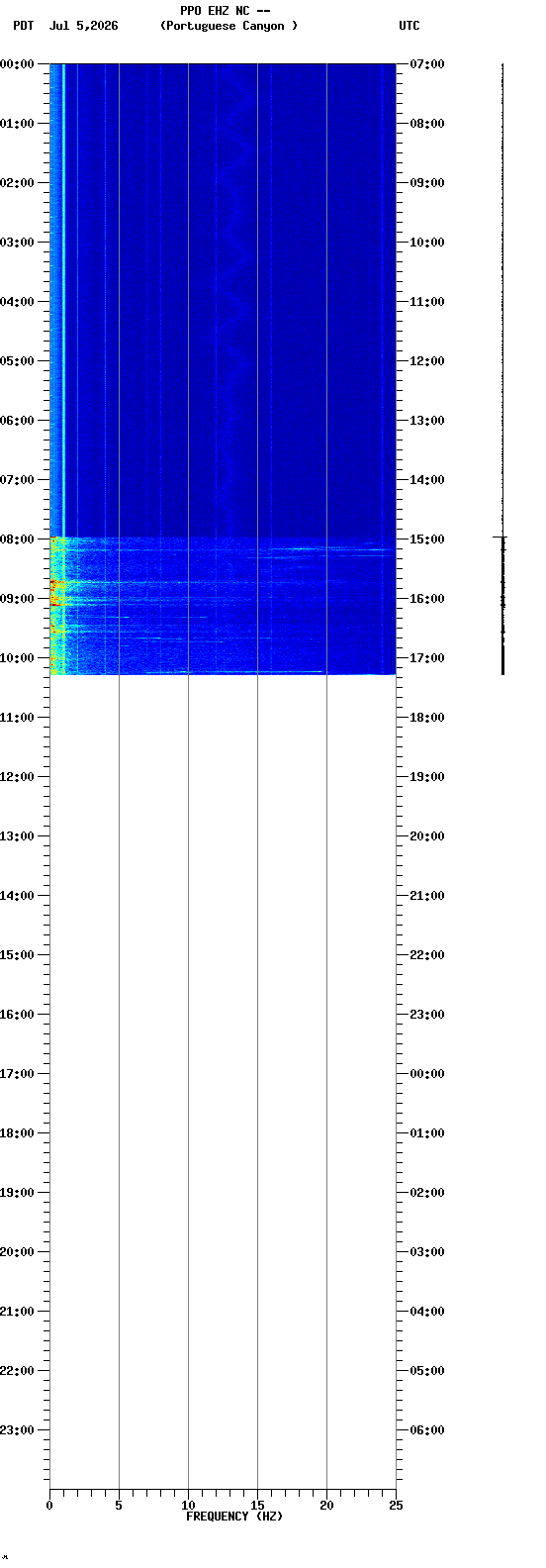The height and width of the screenshot is (1568, 546).
Task: Click the UTC '01:00' time label on right axis
Action: (427, 1133)
